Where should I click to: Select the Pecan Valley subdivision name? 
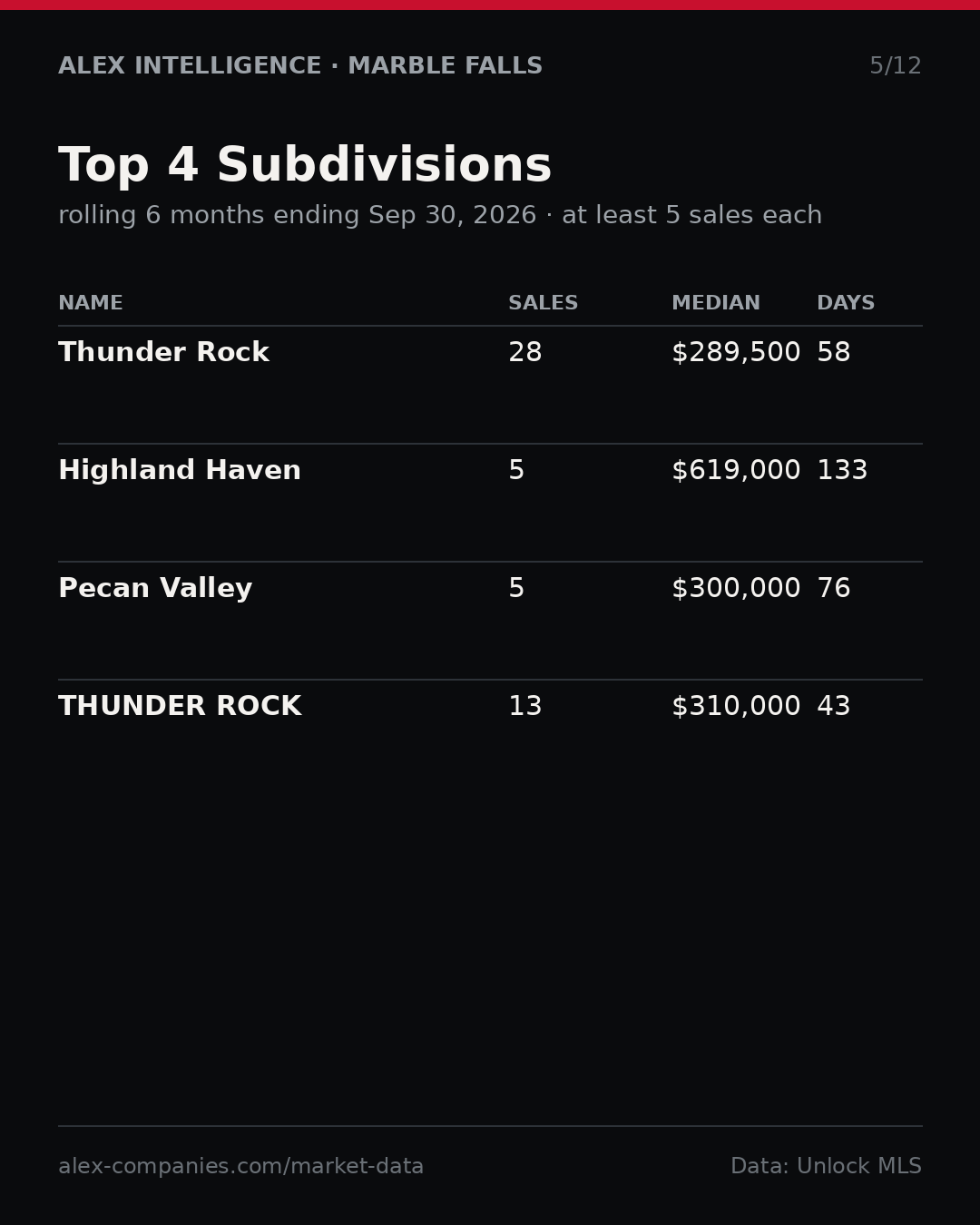pos(155,589)
